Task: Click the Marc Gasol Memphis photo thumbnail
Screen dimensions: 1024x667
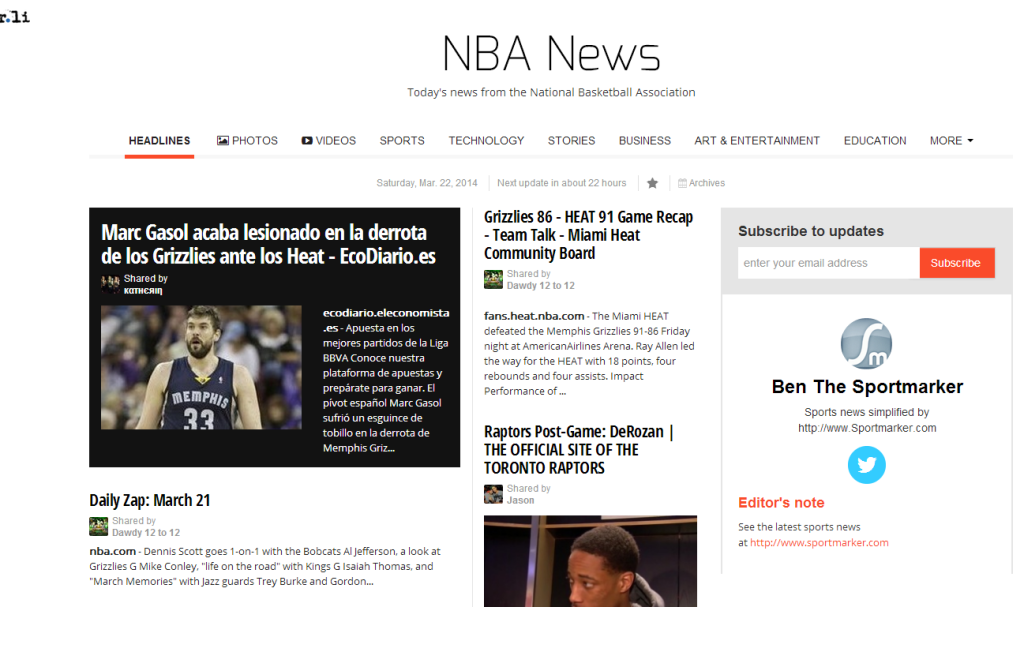Action: point(201,367)
